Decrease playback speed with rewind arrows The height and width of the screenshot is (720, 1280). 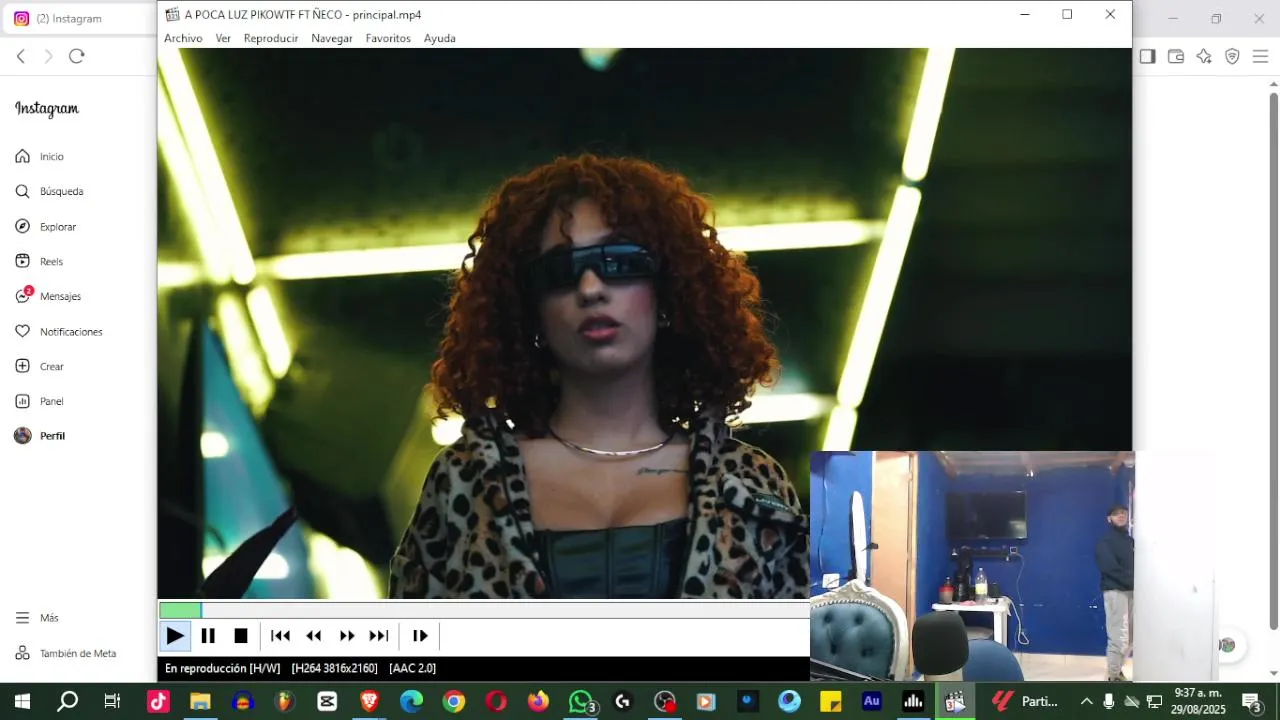coord(314,636)
